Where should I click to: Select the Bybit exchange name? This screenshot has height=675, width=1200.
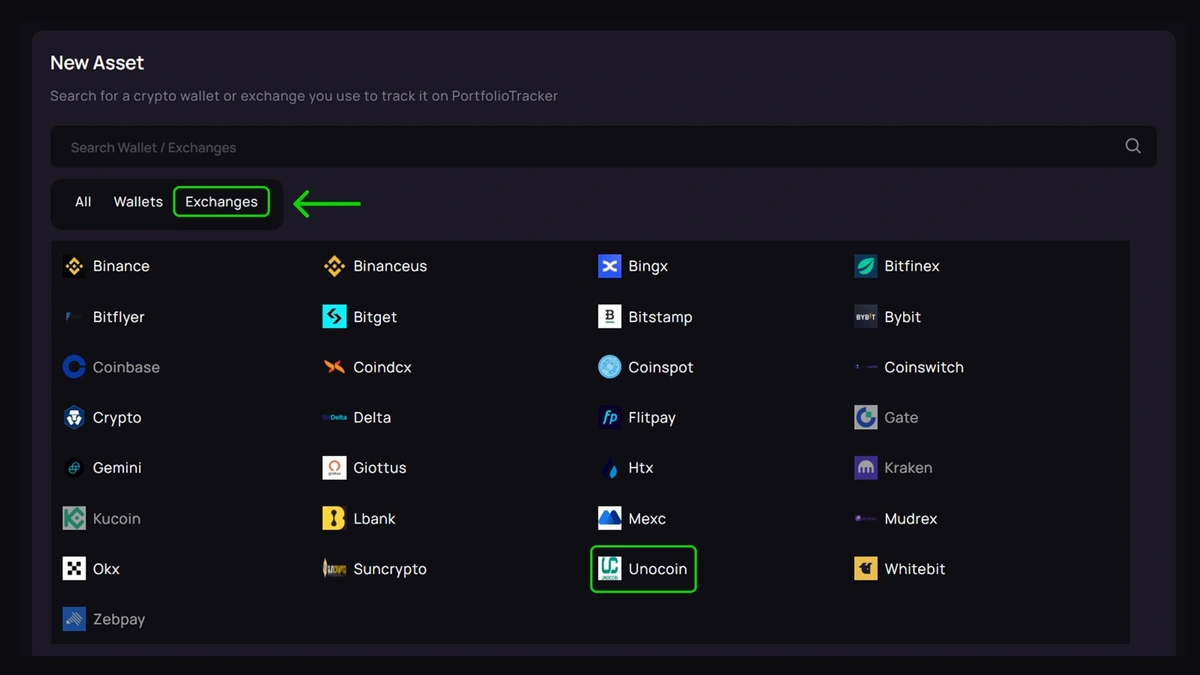click(902, 317)
